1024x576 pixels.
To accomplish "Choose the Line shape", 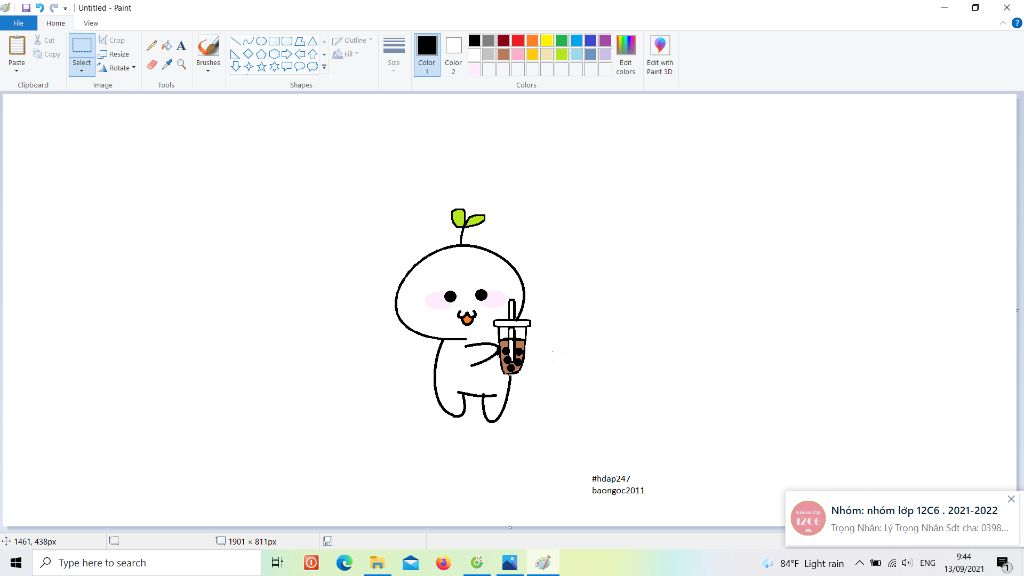I will (x=235, y=41).
